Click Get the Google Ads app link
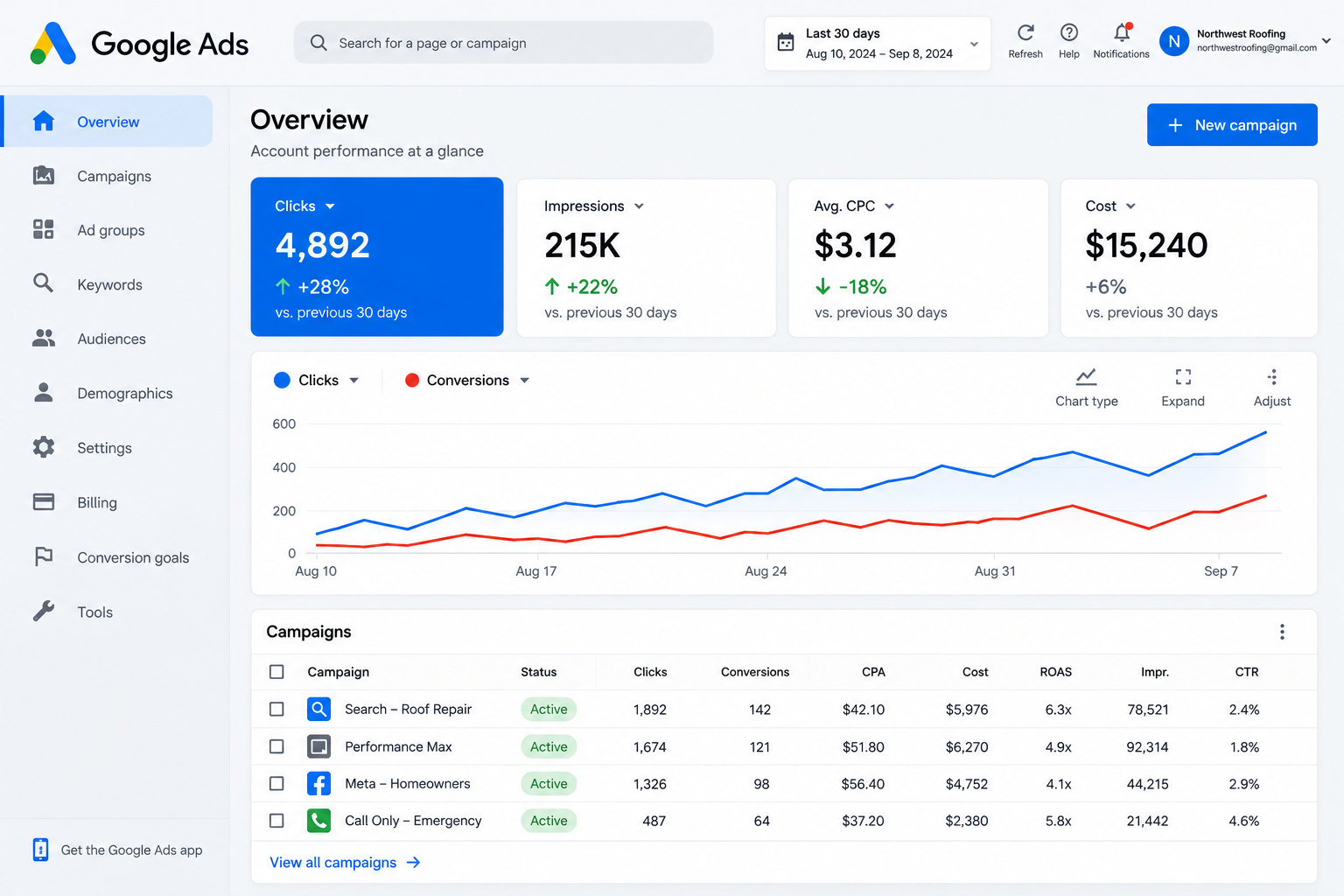The image size is (1344, 896). coord(131,850)
